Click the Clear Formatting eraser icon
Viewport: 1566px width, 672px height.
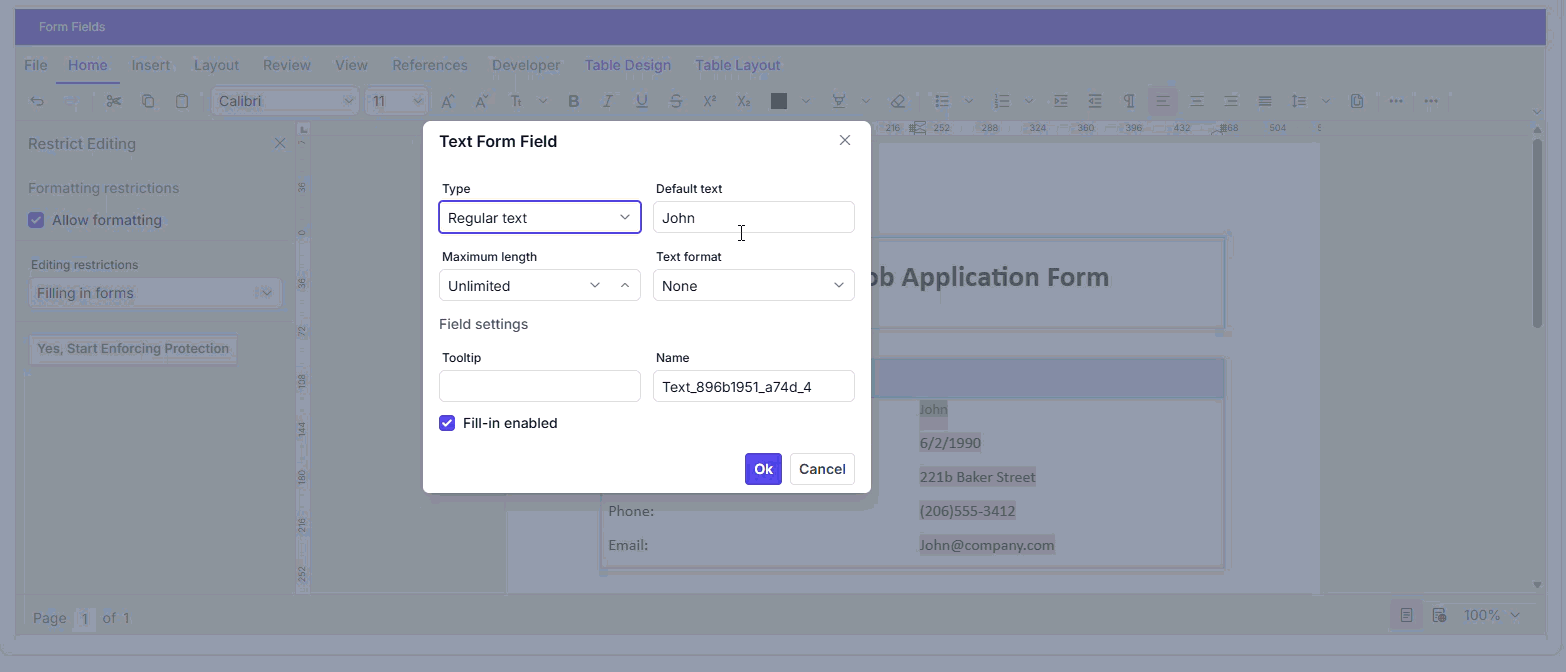pos(897,100)
